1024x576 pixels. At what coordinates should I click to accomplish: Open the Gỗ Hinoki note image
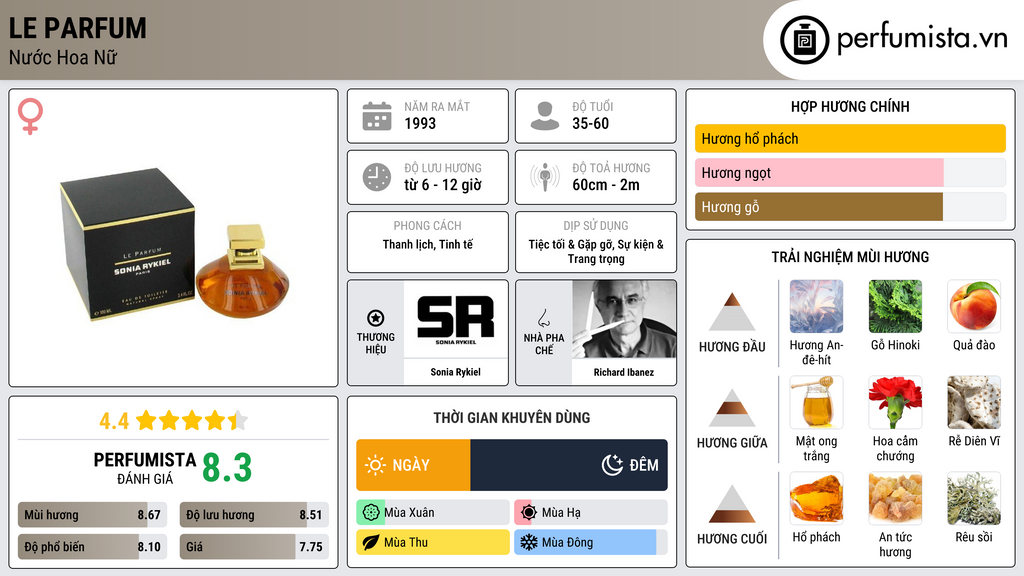tap(895, 306)
